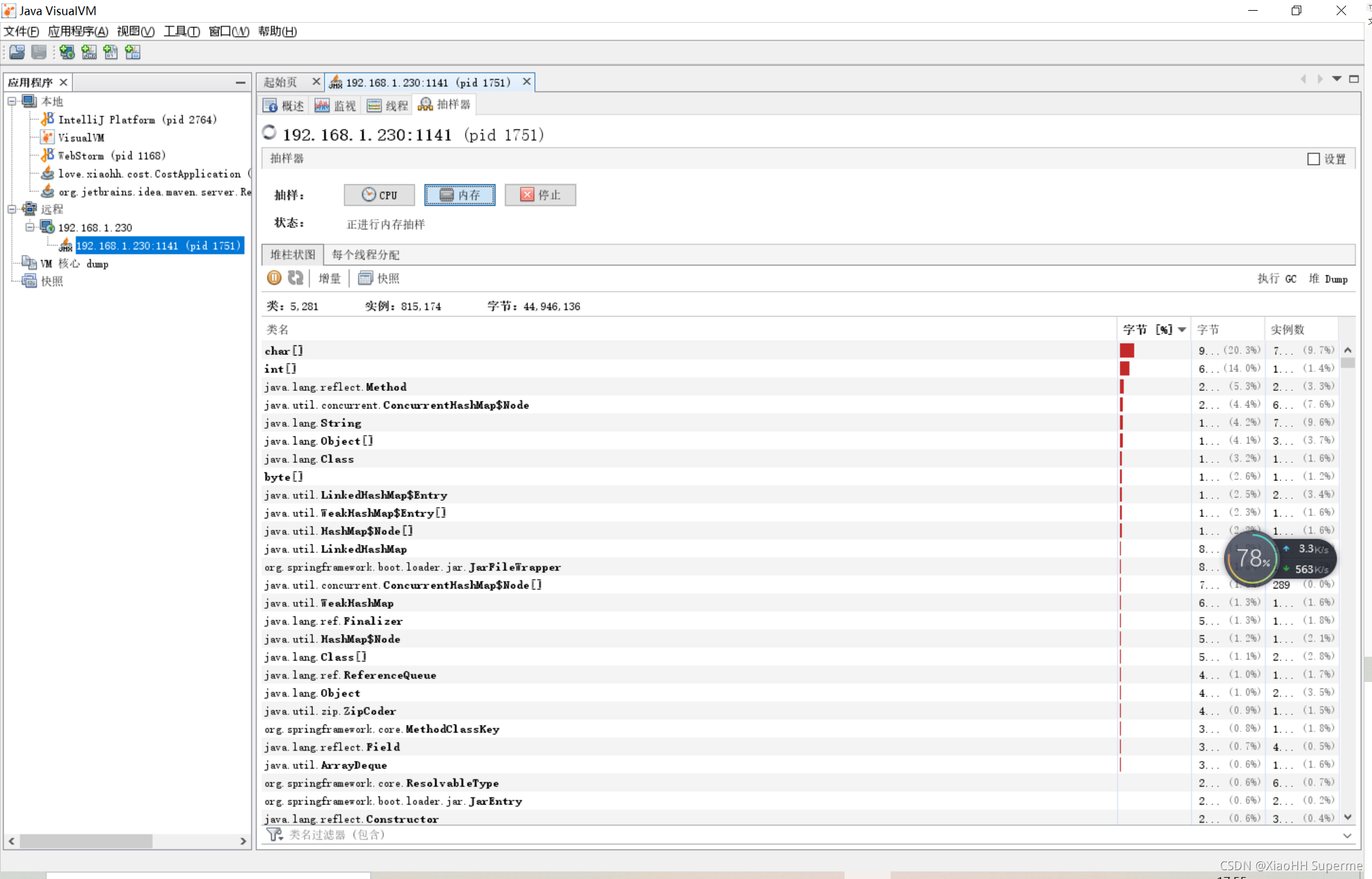The image size is (1372, 879).
Task: Collapse the 本地 tree node
Action: pyautogui.click(x=12, y=101)
